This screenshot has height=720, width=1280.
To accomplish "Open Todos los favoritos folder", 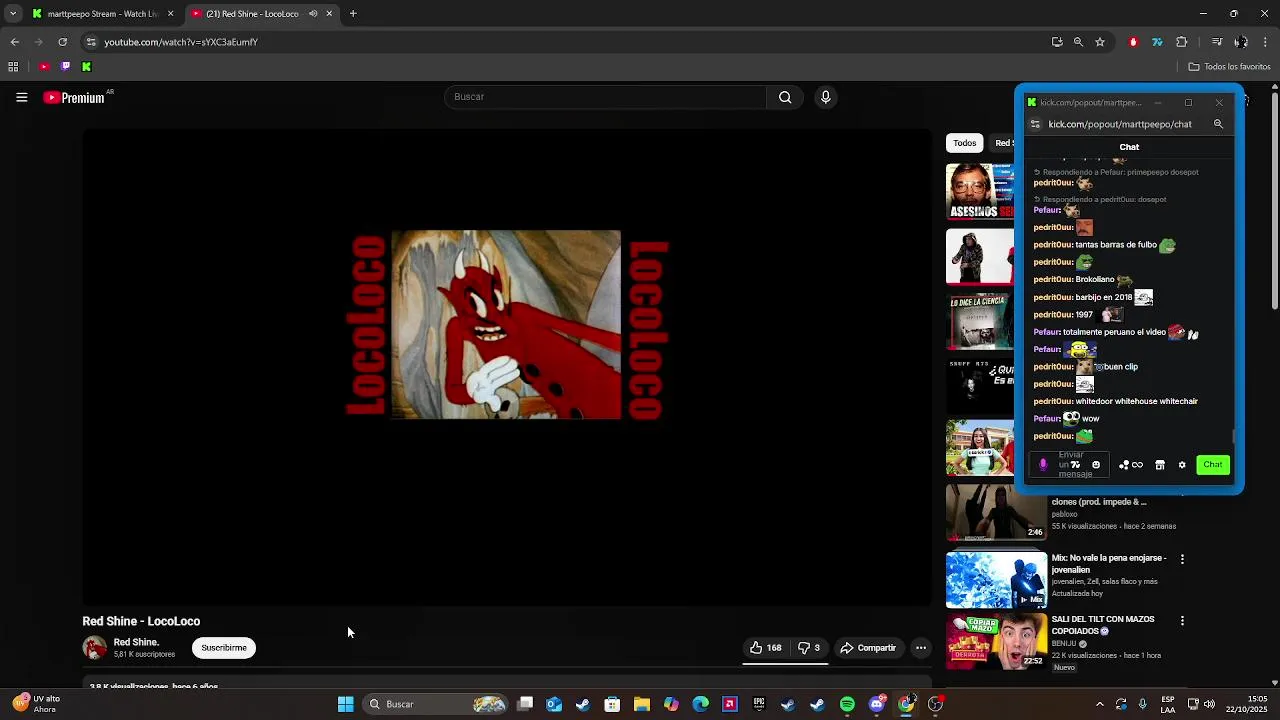I will [x=1229, y=67].
